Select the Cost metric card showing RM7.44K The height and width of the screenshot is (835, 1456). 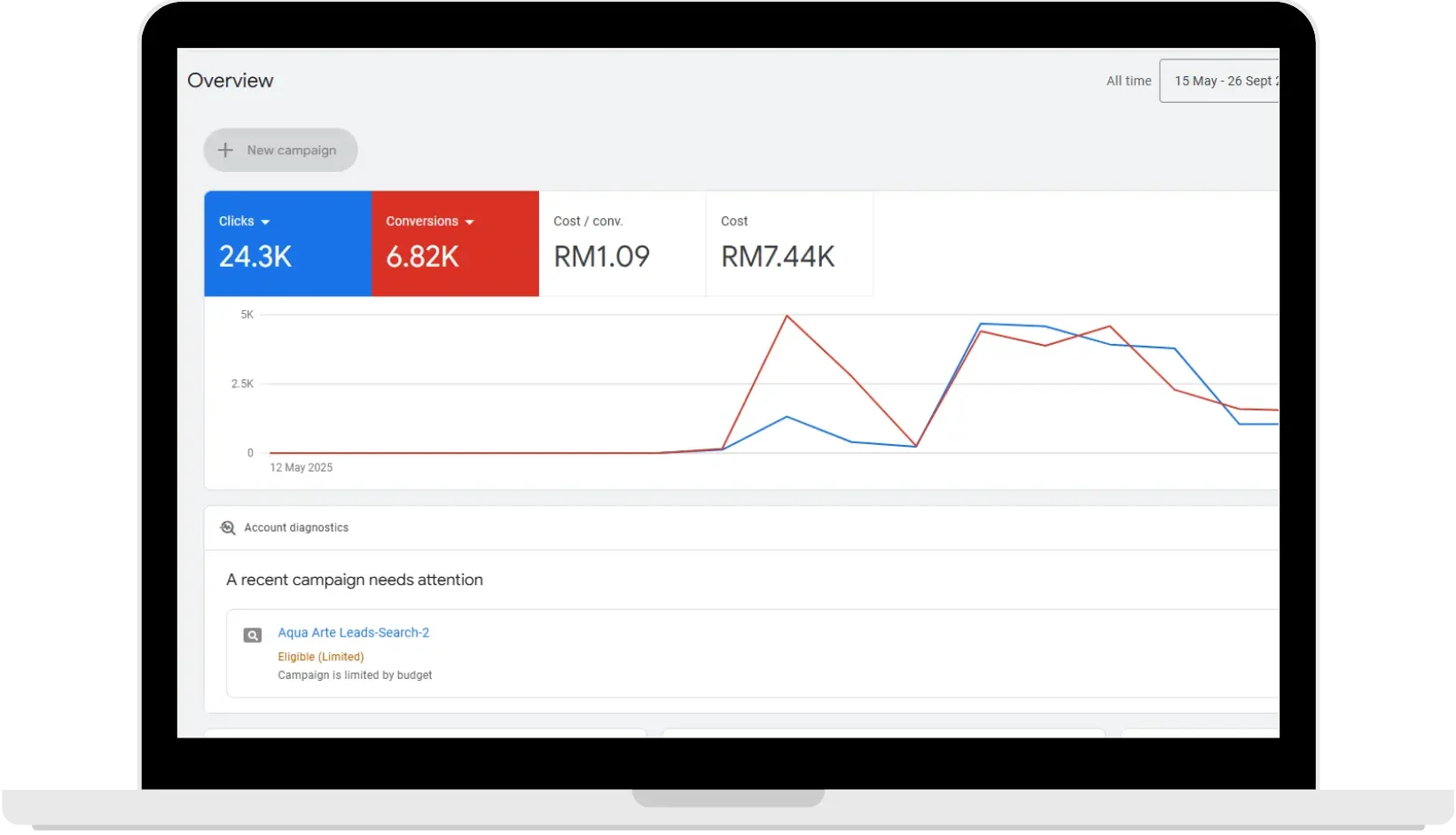[x=788, y=244]
